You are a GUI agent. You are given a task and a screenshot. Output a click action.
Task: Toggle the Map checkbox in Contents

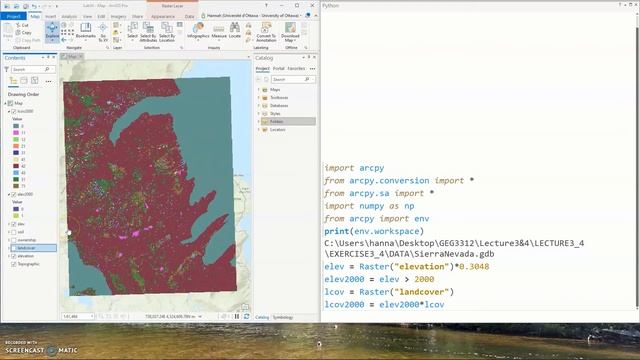coord(11,103)
